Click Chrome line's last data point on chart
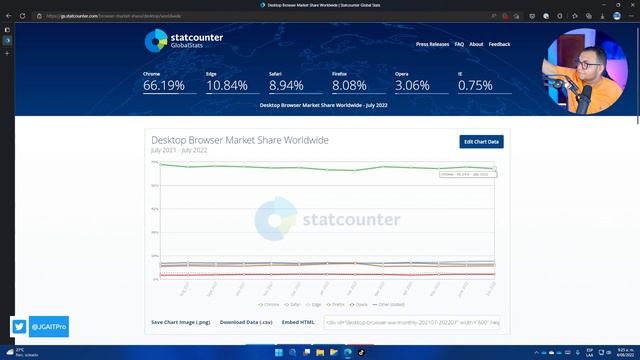This screenshot has width=640, height=360. point(494,169)
